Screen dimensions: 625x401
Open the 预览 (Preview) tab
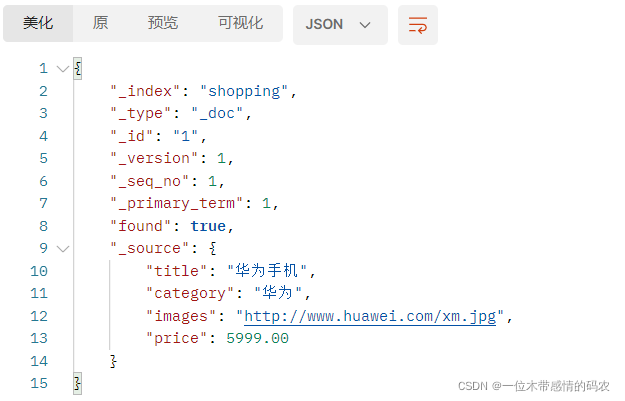pyautogui.click(x=163, y=24)
